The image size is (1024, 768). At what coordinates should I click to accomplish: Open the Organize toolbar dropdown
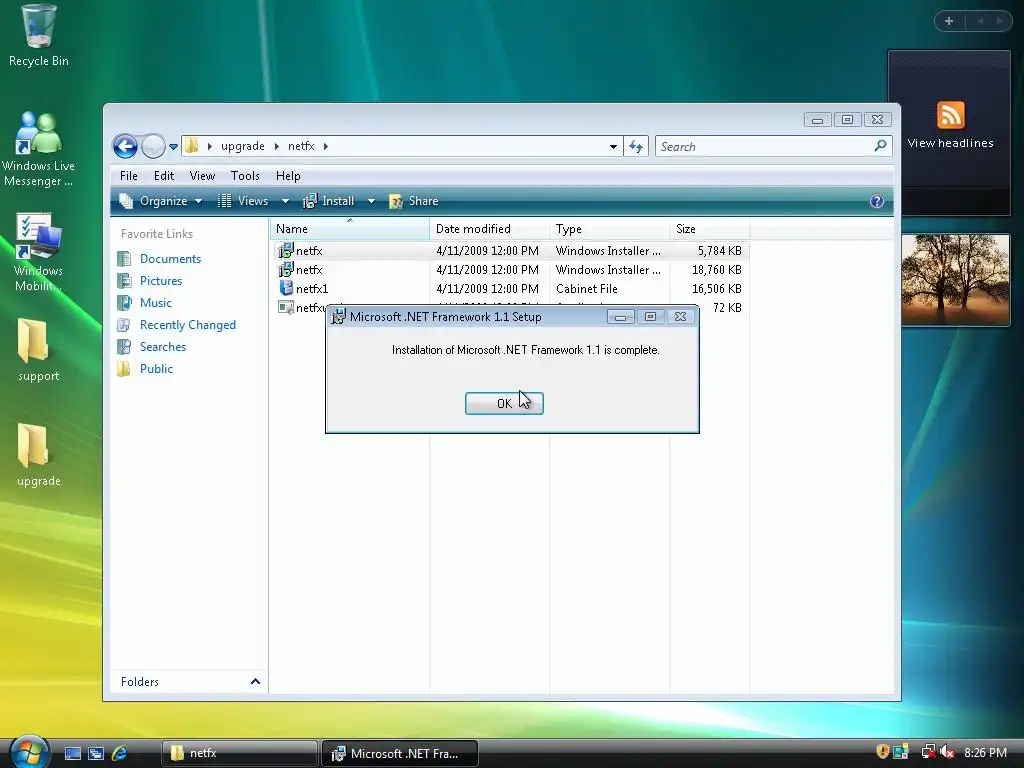(x=161, y=201)
